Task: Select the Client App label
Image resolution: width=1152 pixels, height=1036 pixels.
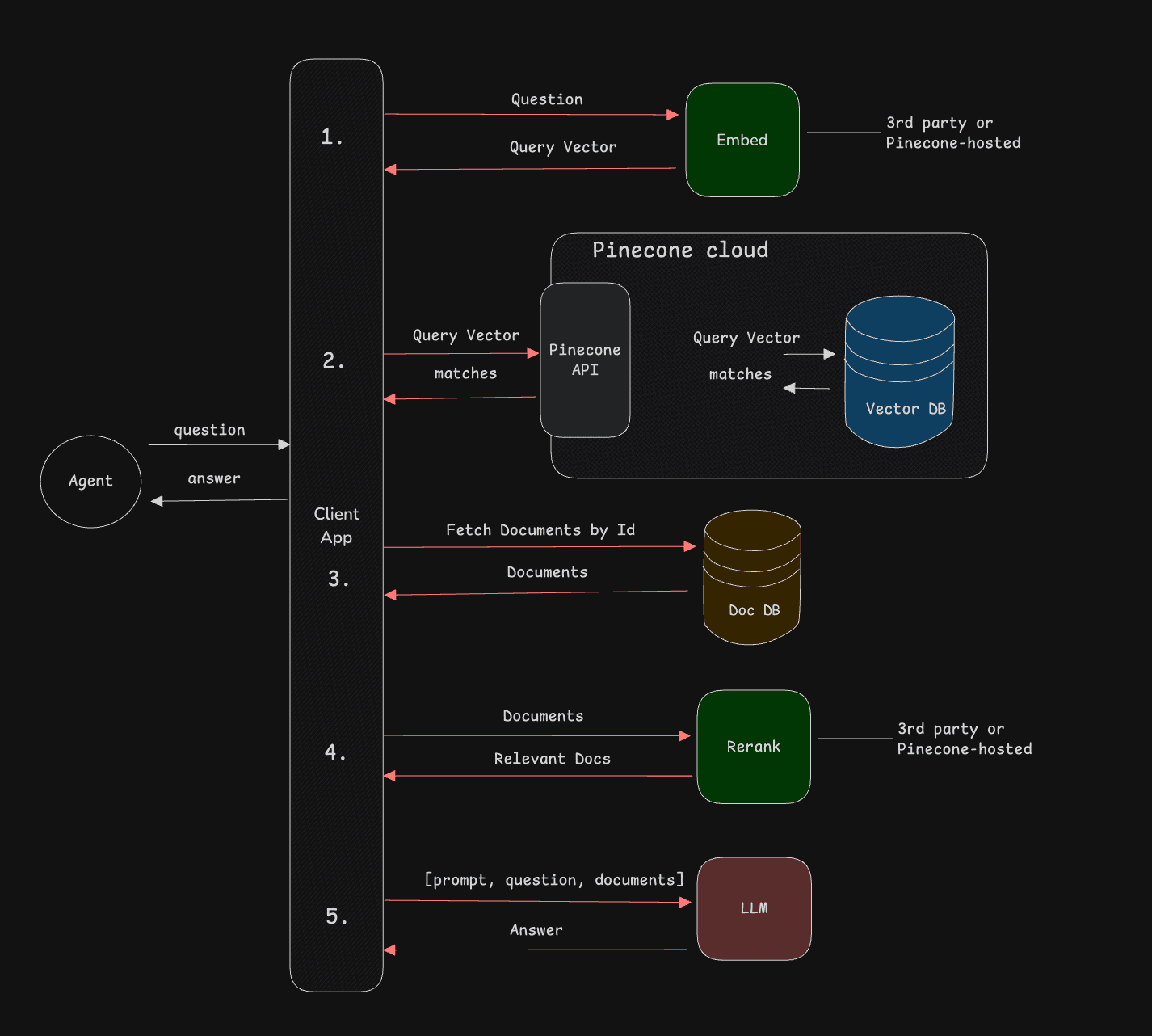Action: (x=336, y=525)
